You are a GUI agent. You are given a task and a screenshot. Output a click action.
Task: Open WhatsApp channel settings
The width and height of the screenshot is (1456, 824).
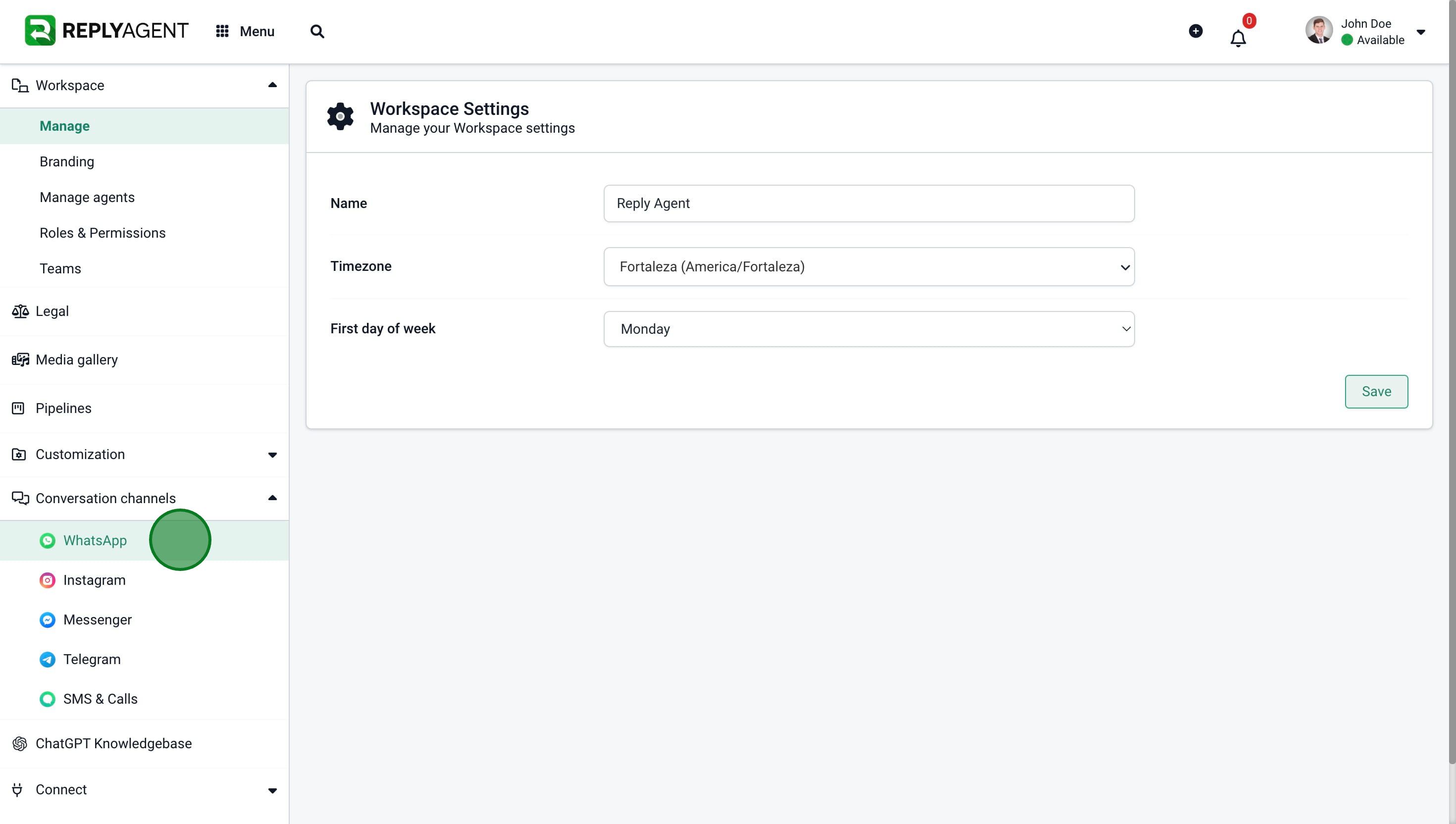pyautogui.click(x=144, y=540)
